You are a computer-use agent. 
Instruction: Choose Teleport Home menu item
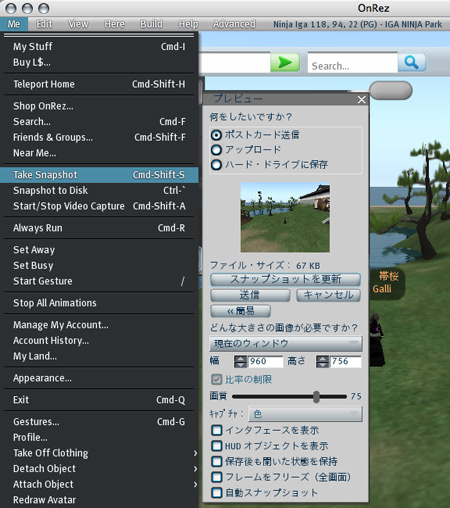coord(99,84)
